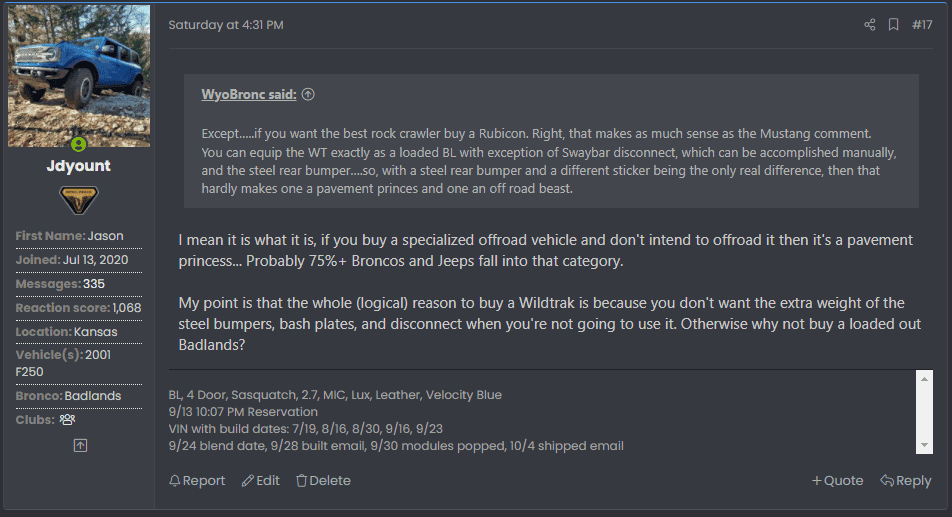Click the green online status indicator
Screen dimensions: 952x517
(78, 144)
